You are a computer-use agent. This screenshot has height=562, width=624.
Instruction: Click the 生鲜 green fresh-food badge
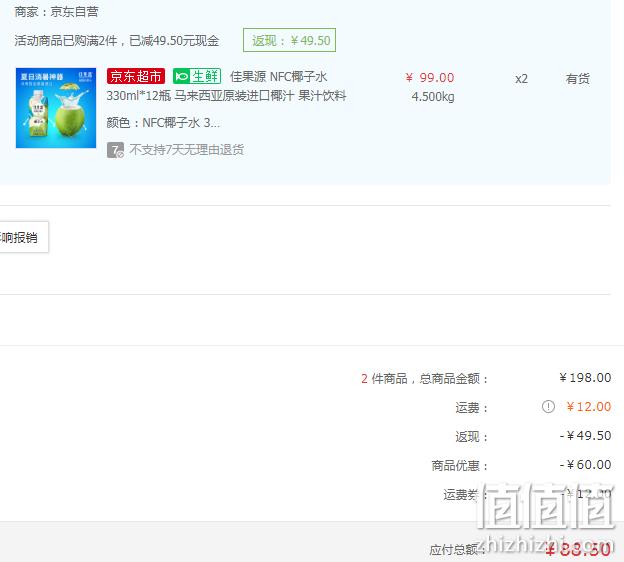pos(197,76)
